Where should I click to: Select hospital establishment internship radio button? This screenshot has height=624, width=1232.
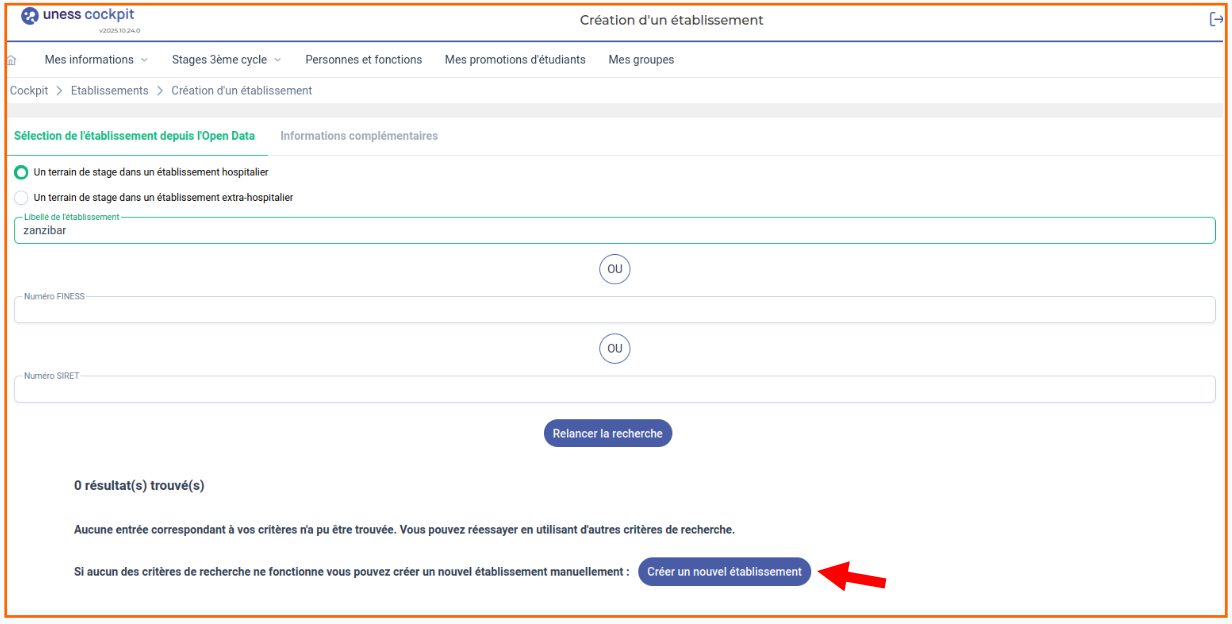click(x=21, y=172)
